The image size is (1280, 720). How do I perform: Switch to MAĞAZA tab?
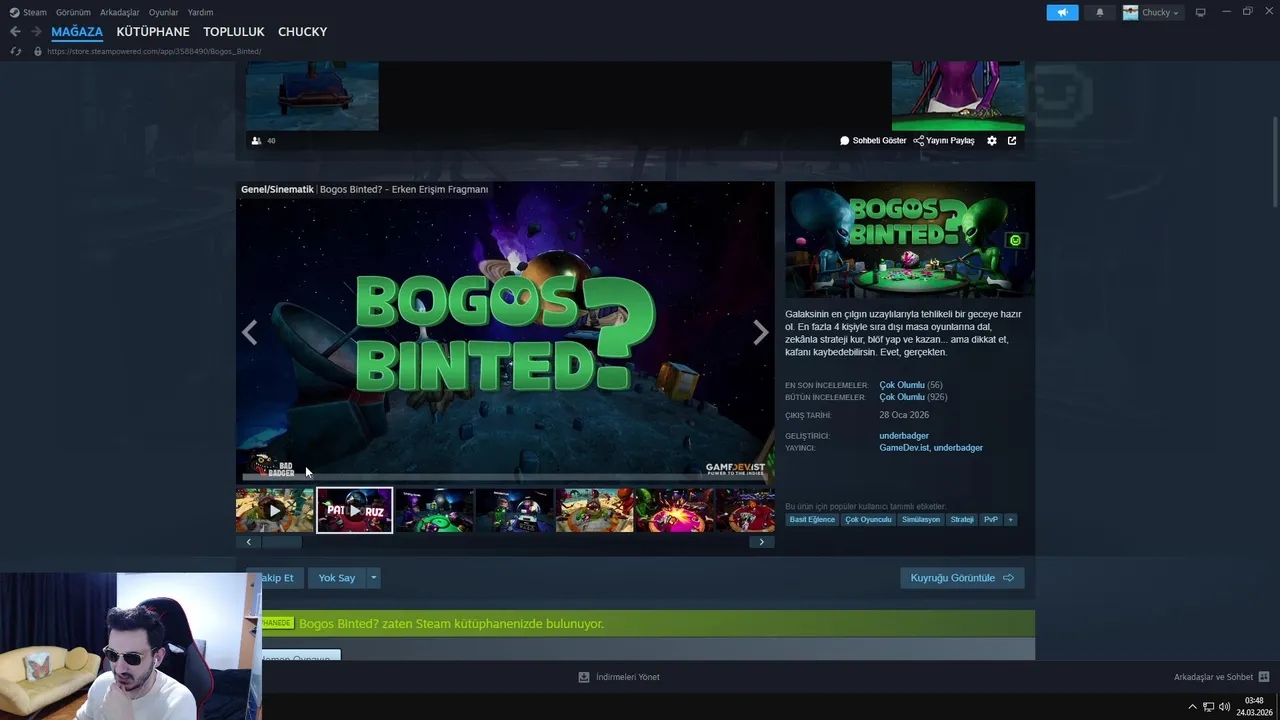77,32
